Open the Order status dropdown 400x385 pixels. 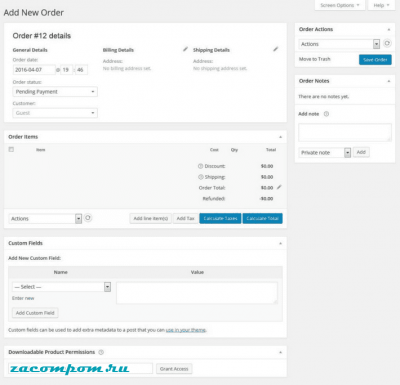55,92
